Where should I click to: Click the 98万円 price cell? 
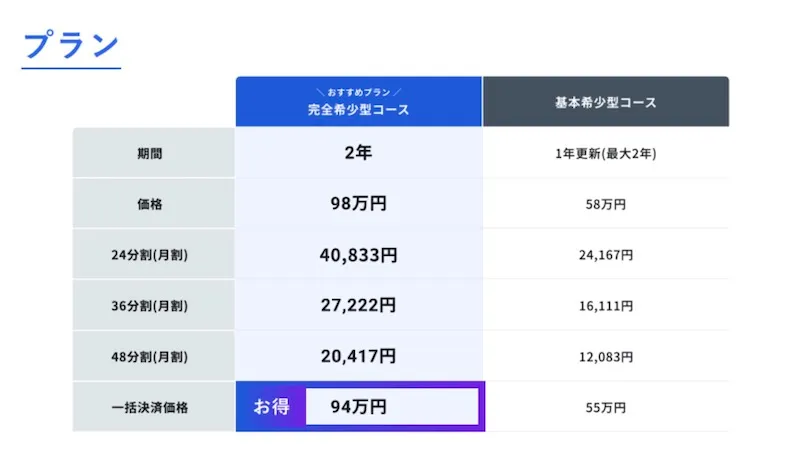pos(358,204)
